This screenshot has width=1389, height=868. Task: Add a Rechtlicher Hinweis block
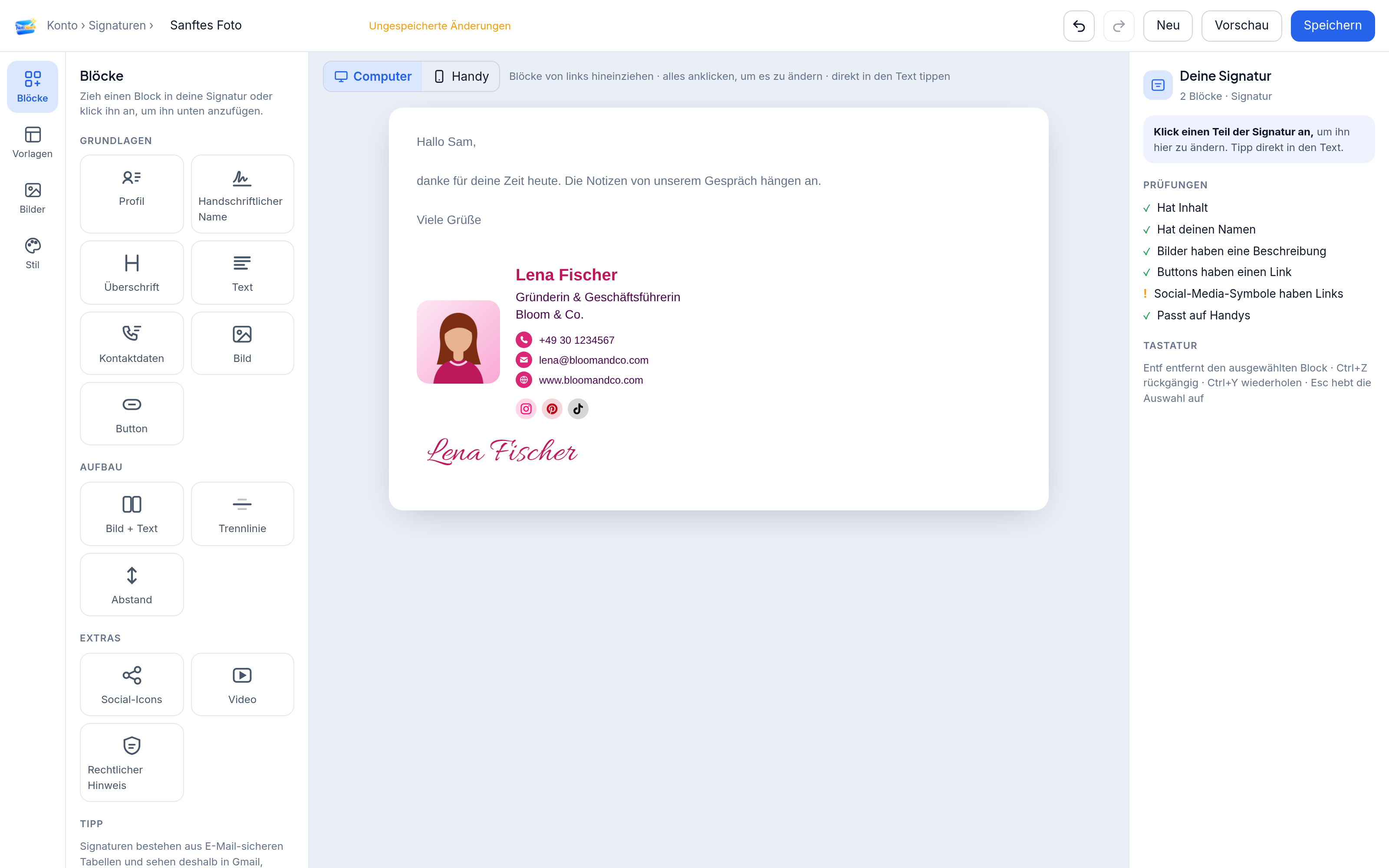click(x=132, y=763)
